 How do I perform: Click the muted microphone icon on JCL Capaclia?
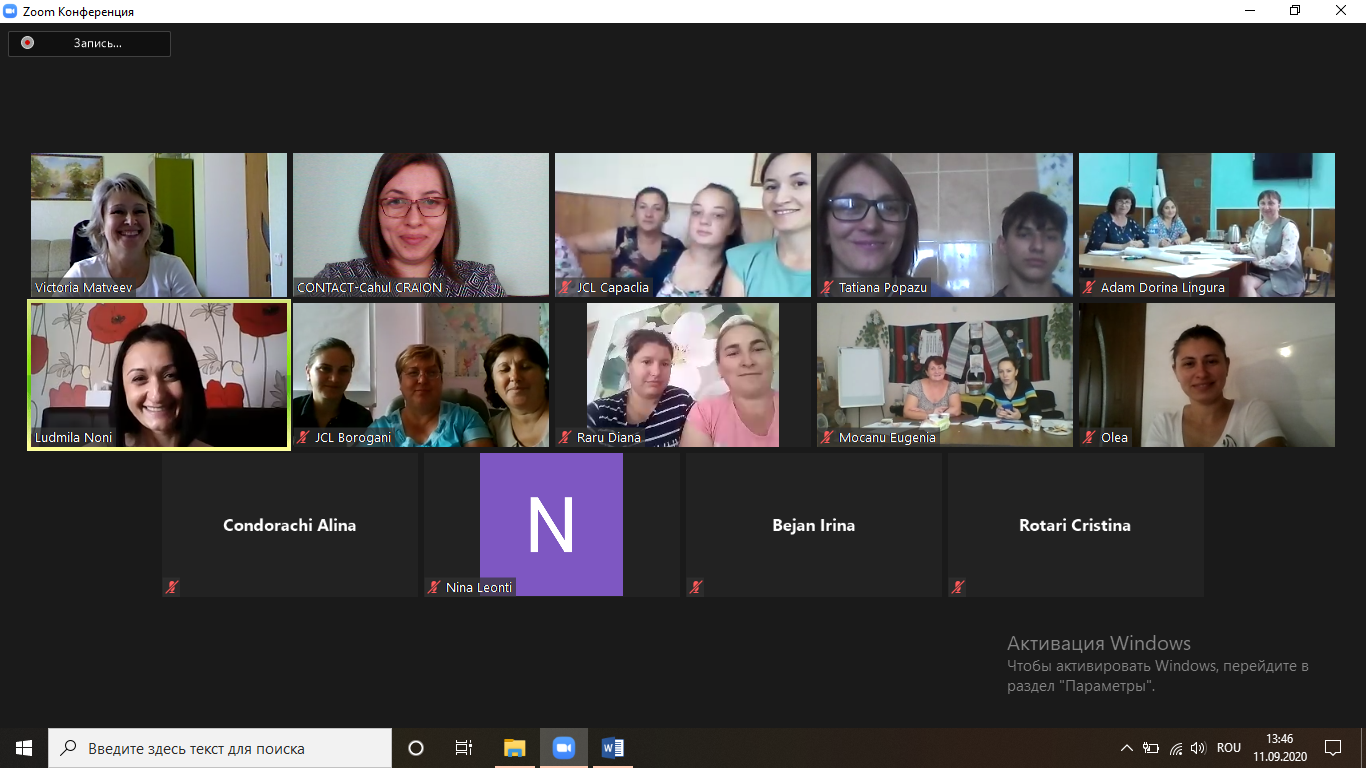click(564, 288)
